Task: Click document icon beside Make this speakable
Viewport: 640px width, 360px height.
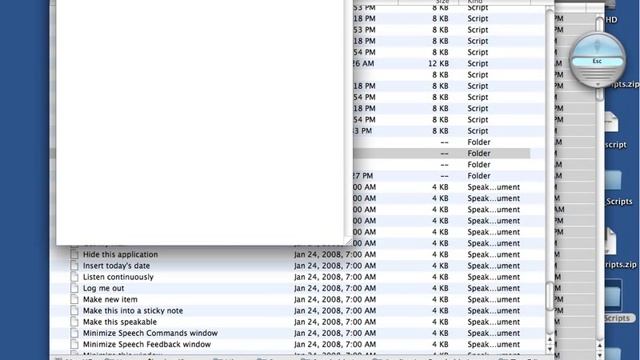Action: click(74, 322)
